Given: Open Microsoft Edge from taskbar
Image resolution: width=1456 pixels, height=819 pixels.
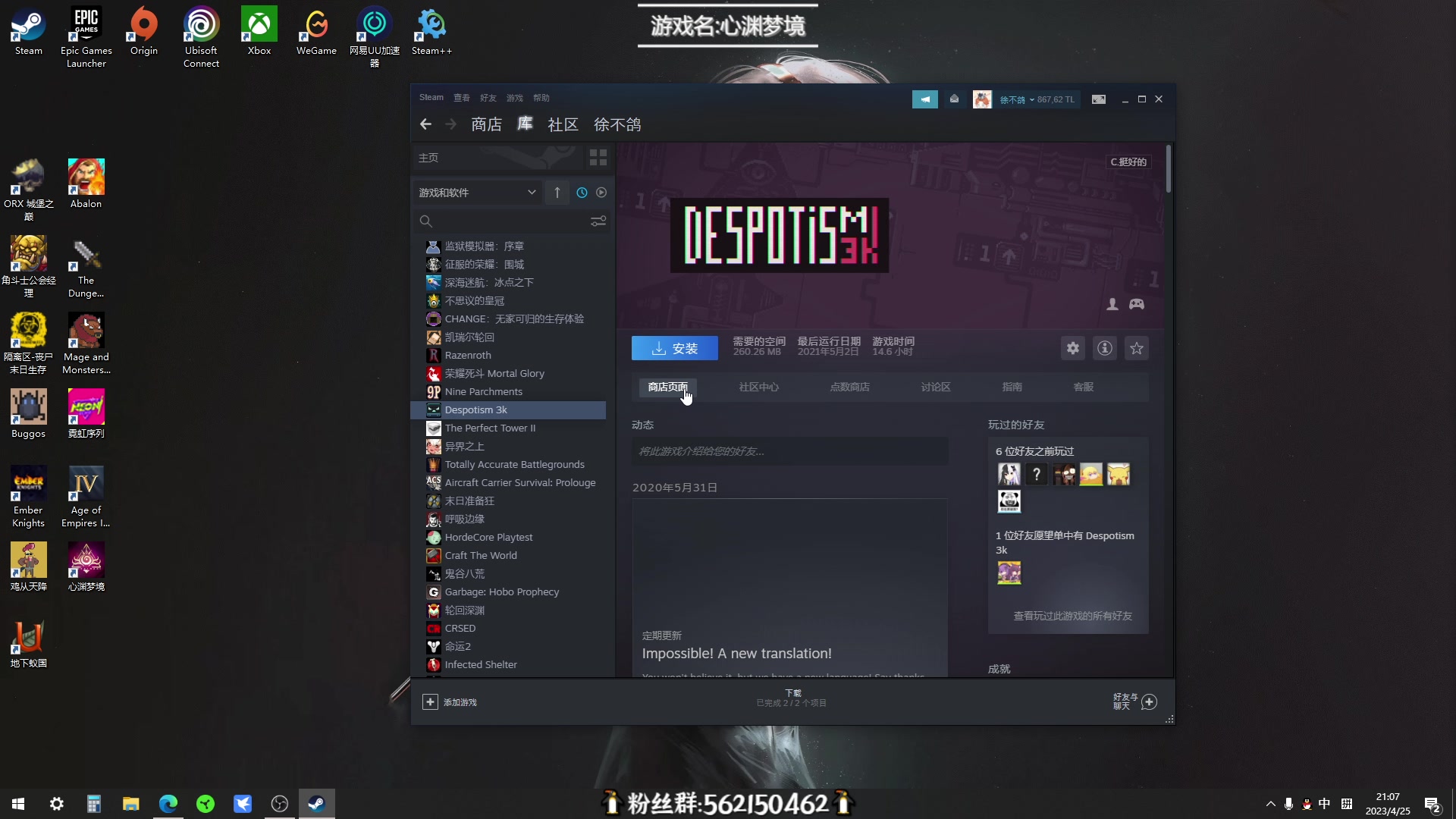Looking at the screenshot, I should click(x=168, y=804).
